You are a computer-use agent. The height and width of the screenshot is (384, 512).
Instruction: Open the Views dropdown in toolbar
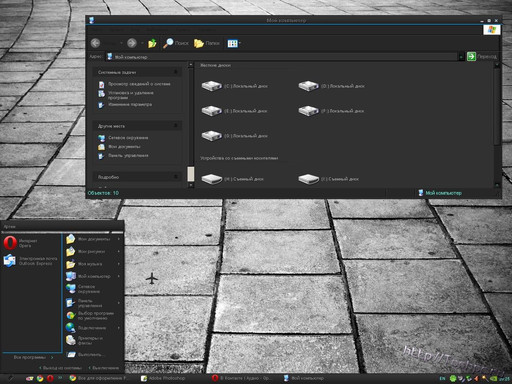tap(234, 43)
